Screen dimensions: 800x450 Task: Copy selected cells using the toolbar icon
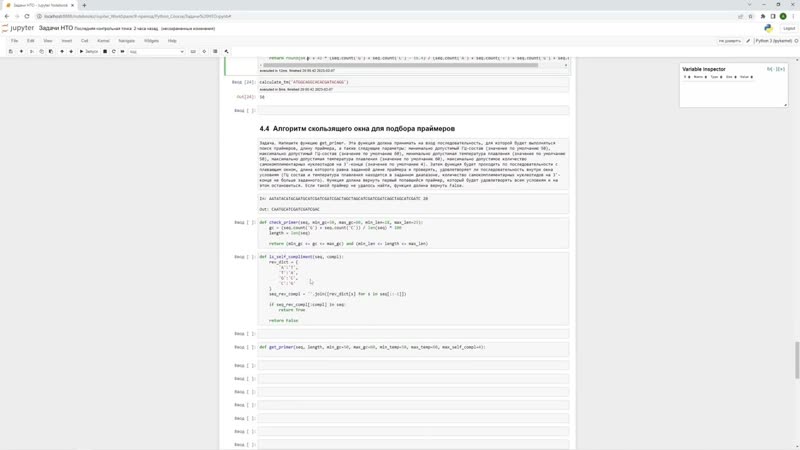click(41, 52)
